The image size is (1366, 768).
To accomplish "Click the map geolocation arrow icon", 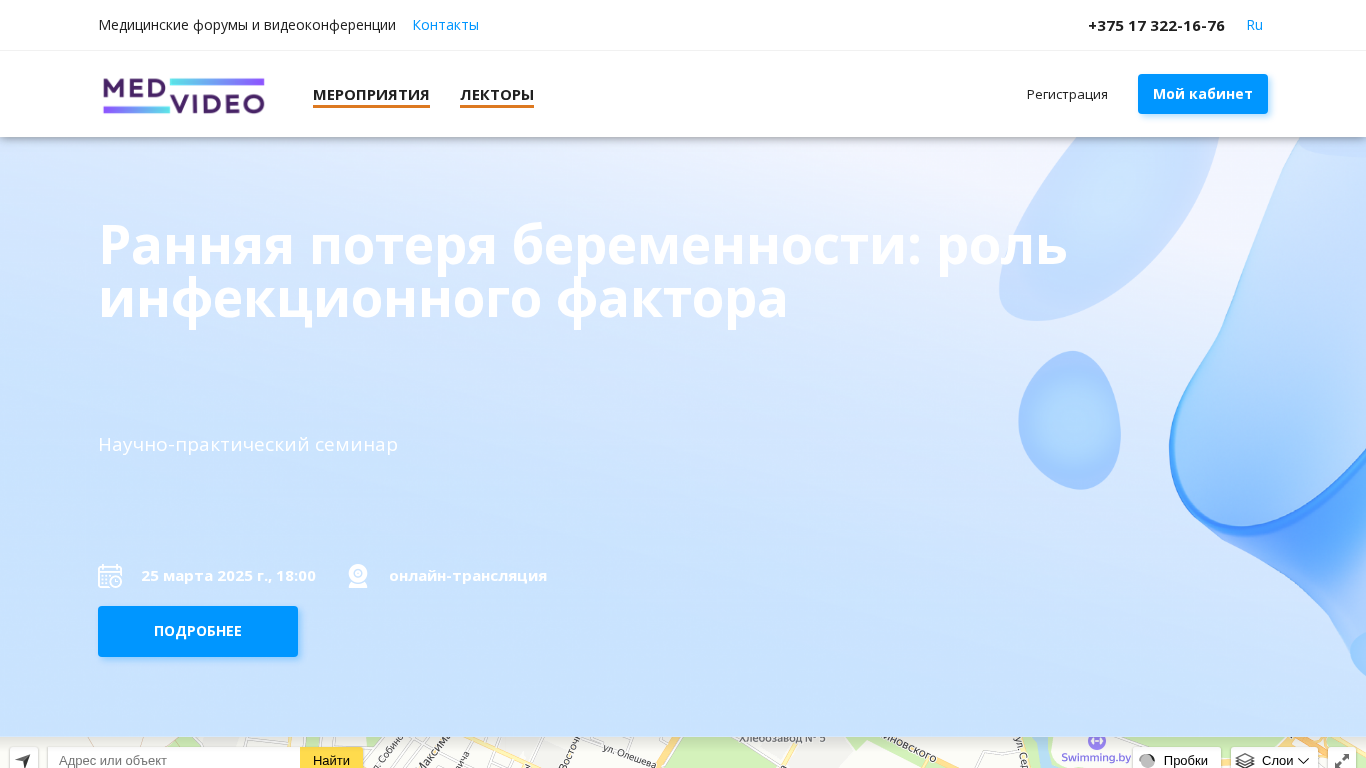I will (x=24, y=759).
